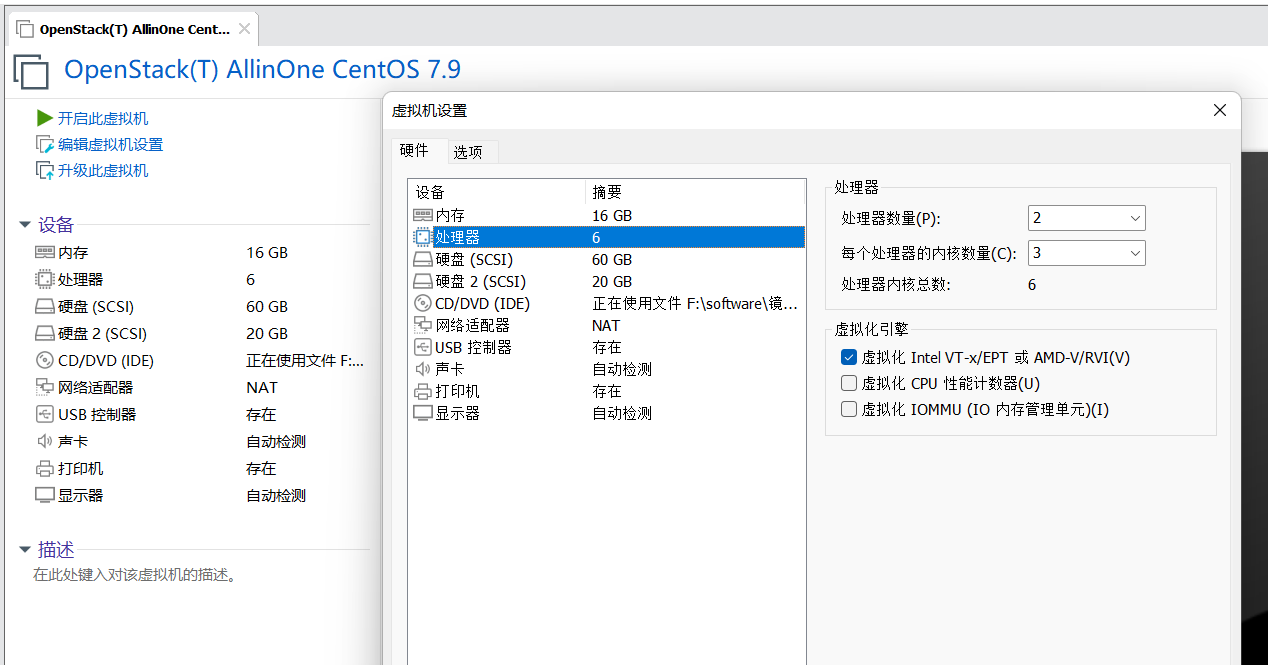Screen dimensions: 1268x665
Task: Click the edit VM settings icon
Action: tap(45, 145)
